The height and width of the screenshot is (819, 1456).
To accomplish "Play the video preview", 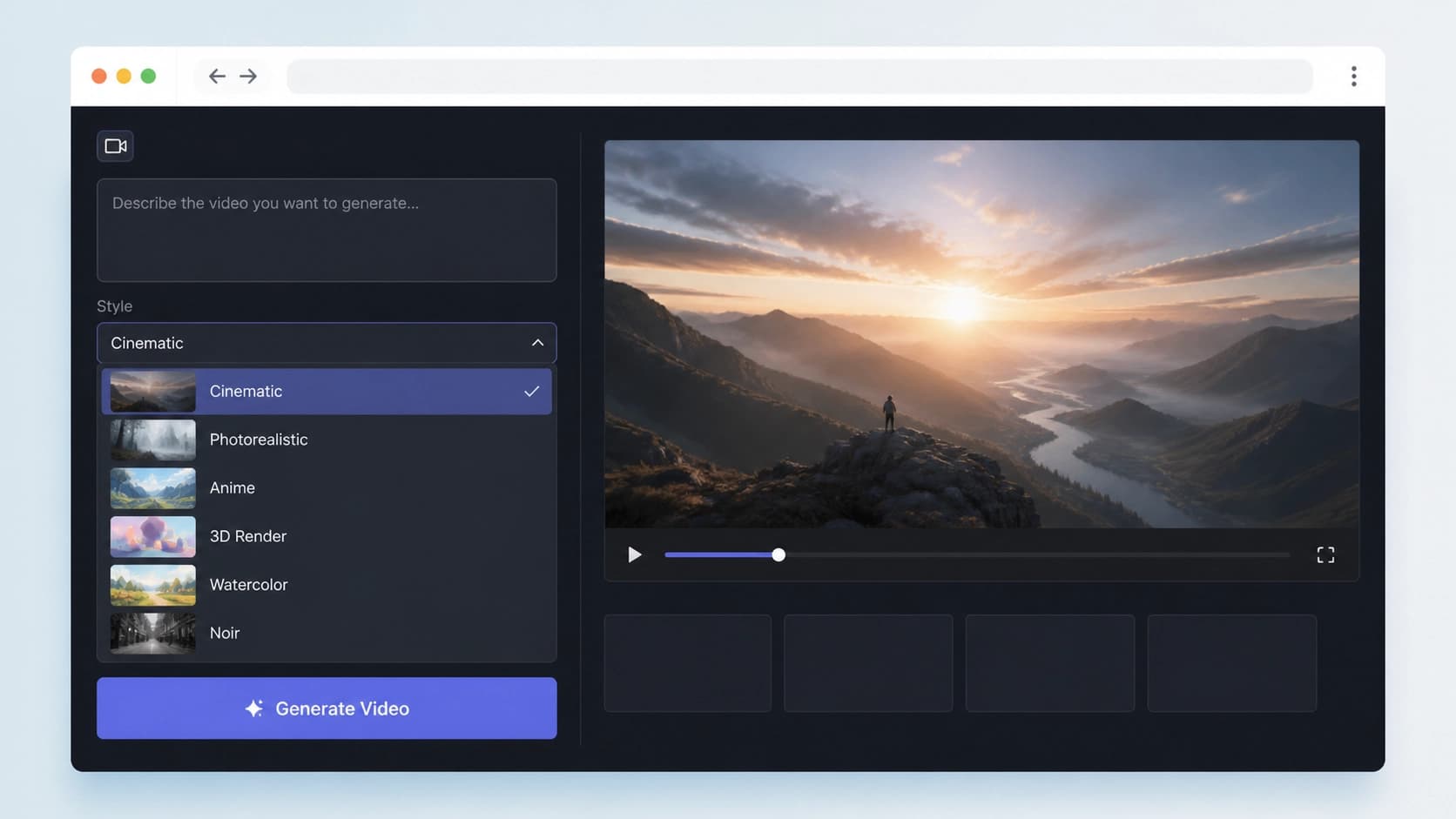I will click(635, 554).
